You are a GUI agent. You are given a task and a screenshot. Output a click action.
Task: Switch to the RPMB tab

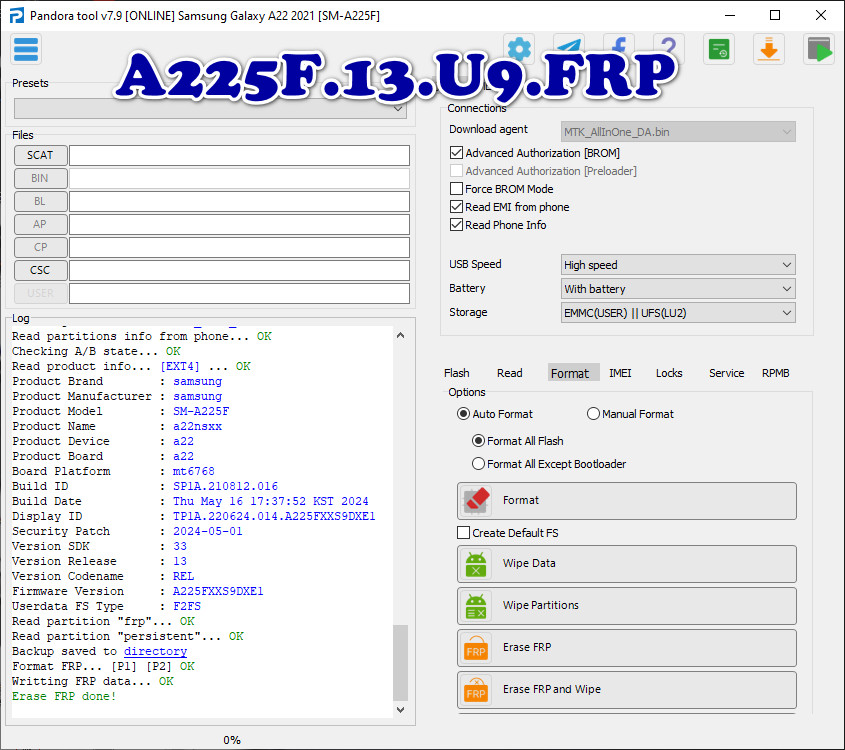click(775, 373)
